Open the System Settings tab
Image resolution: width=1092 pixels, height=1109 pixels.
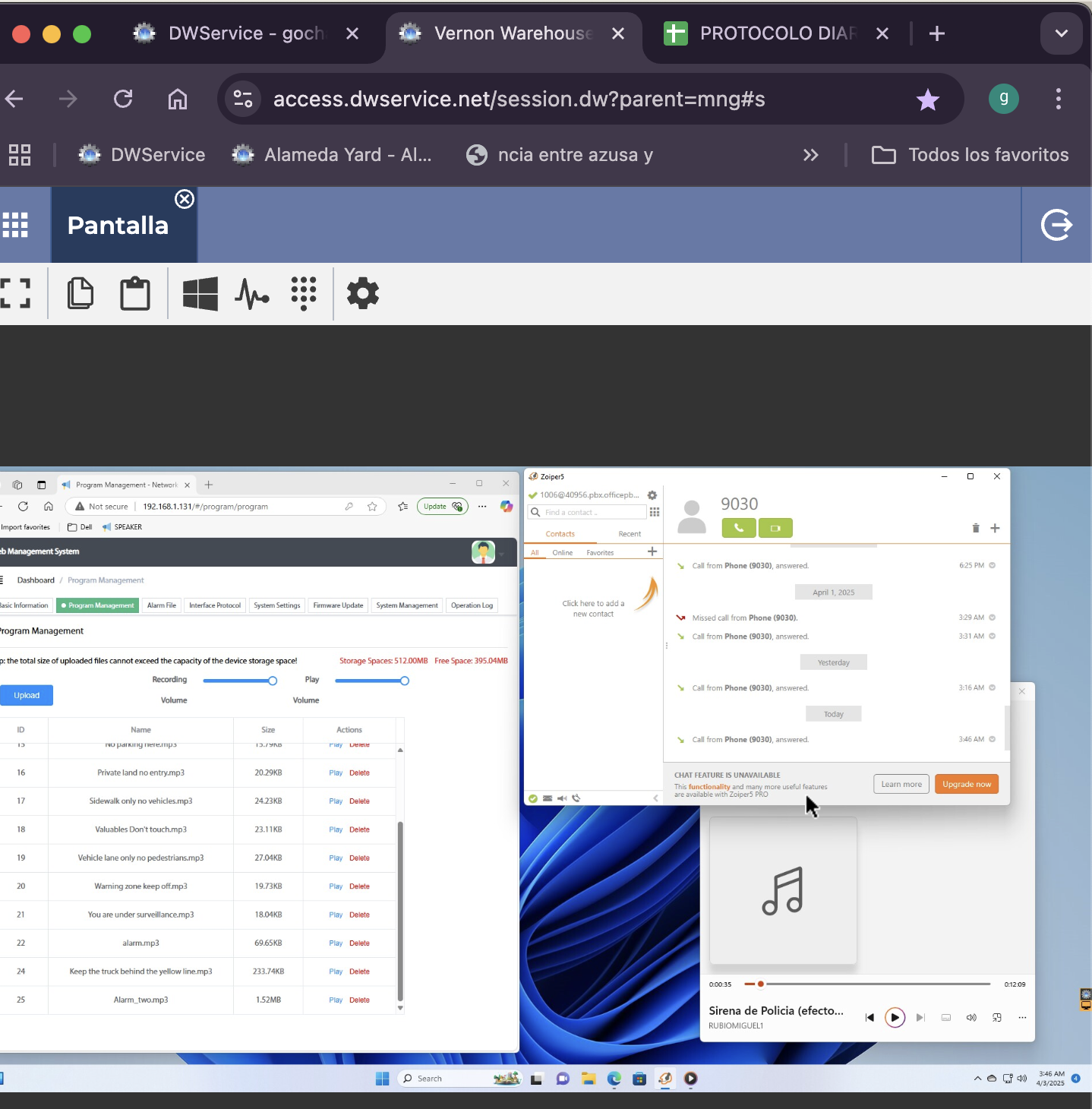pos(277,605)
